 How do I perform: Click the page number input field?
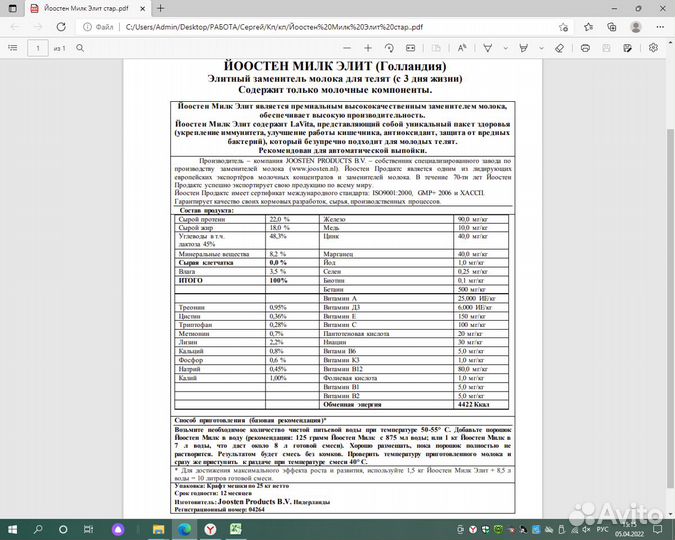pos(38,47)
